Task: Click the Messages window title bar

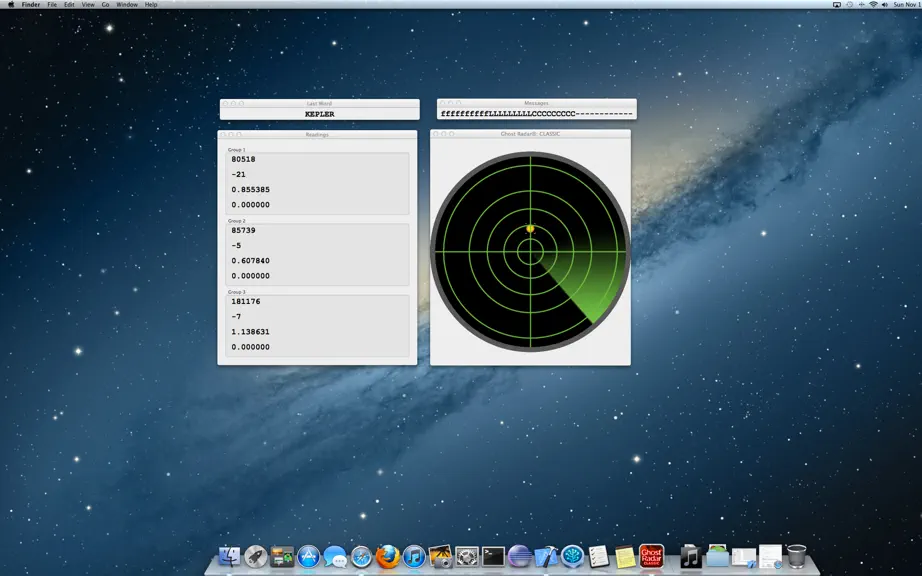Action: [x=536, y=103]
